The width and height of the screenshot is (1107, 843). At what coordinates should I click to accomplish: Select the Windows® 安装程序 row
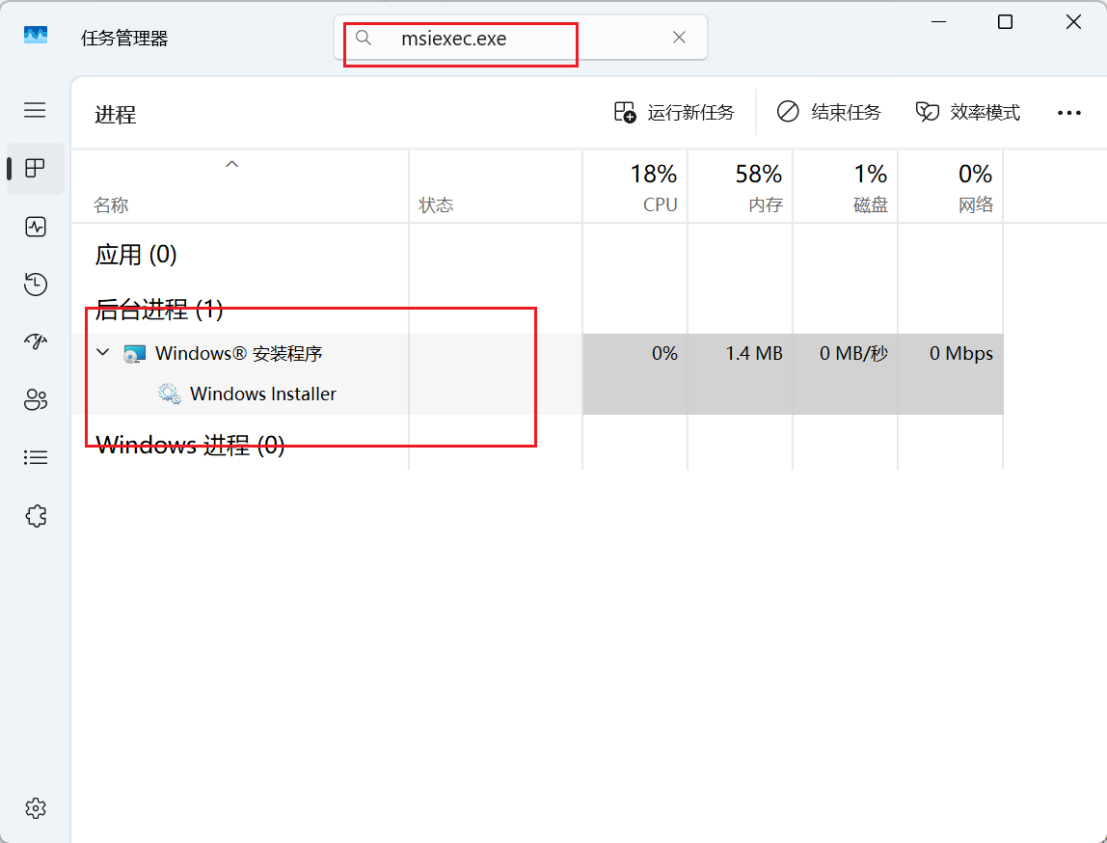click(537, 353)
